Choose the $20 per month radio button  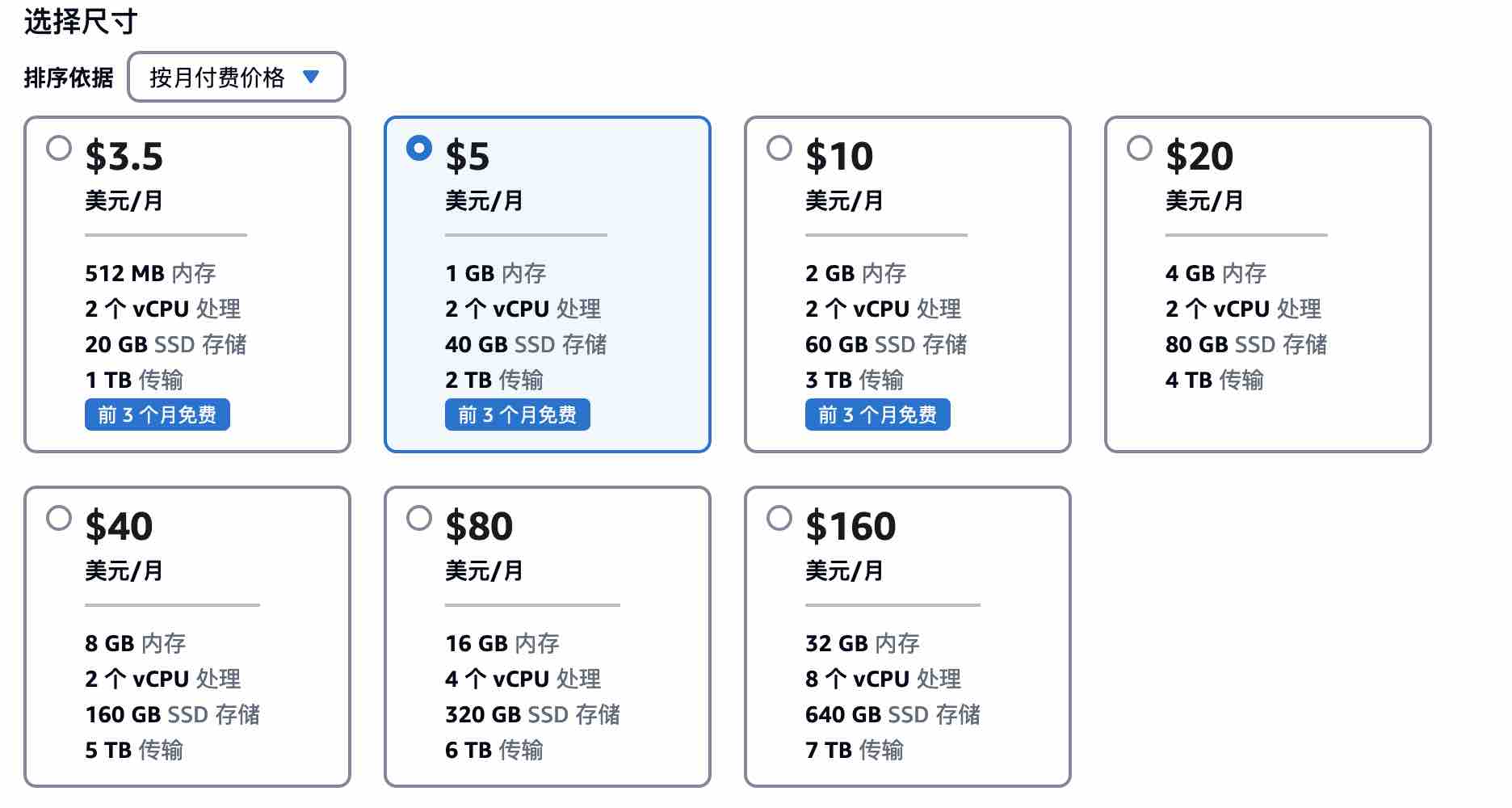point(1140,148)
